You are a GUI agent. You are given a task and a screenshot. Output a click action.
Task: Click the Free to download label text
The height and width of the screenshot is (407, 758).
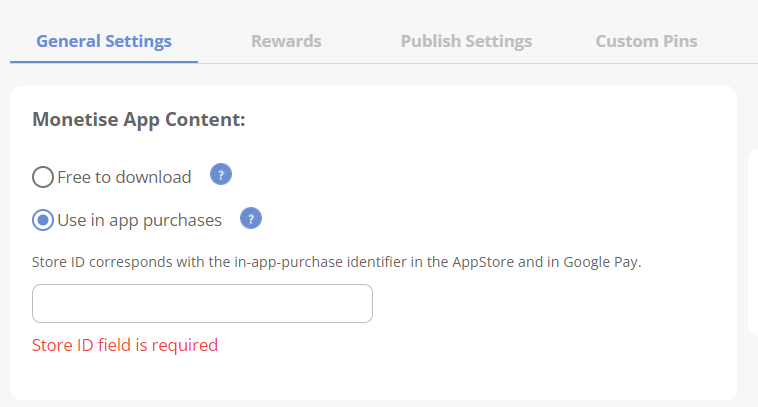pos(124,177)
